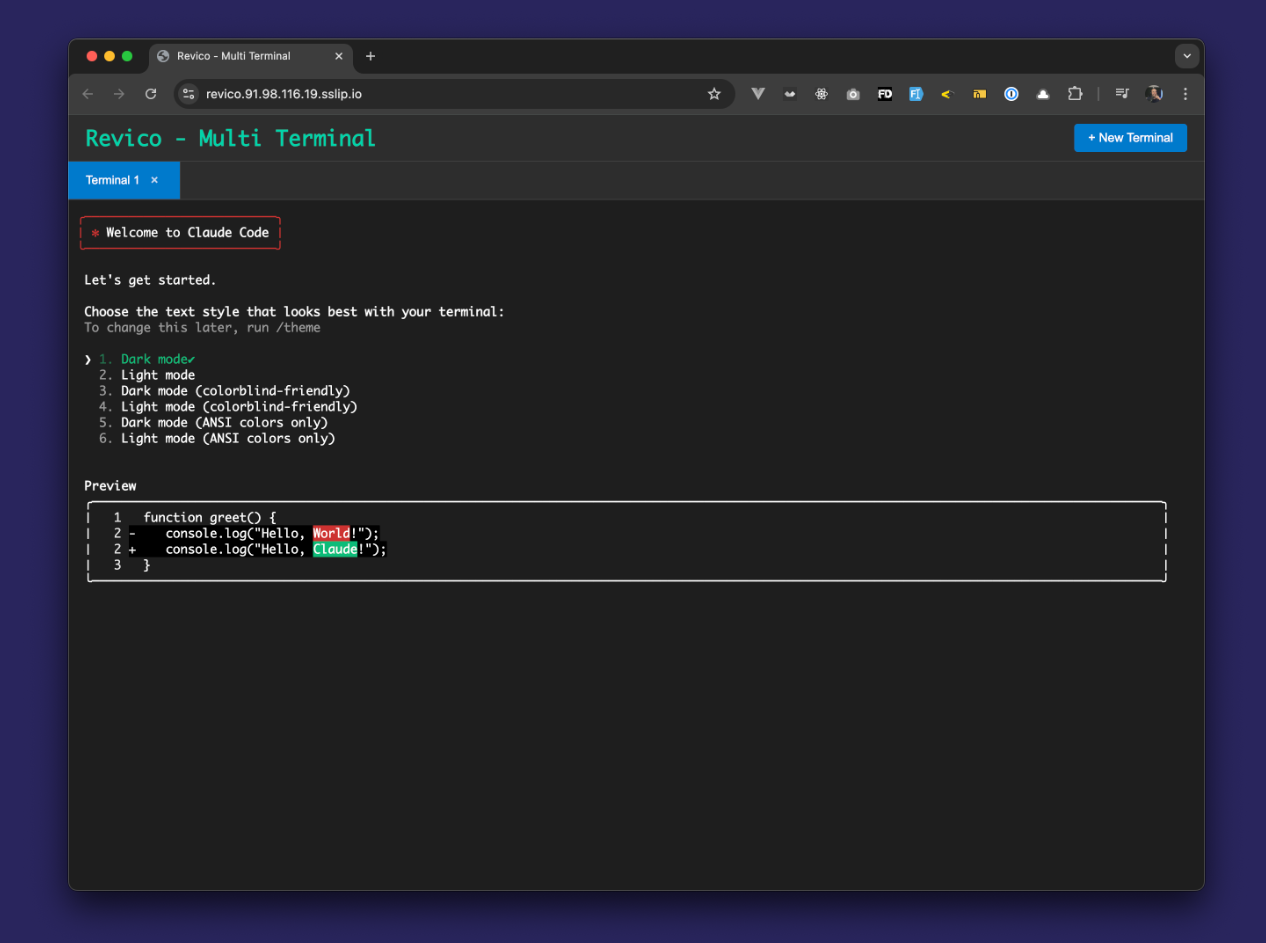Open the blue FI extension icon
This screenshot has height=943, width=1266.
916,94
